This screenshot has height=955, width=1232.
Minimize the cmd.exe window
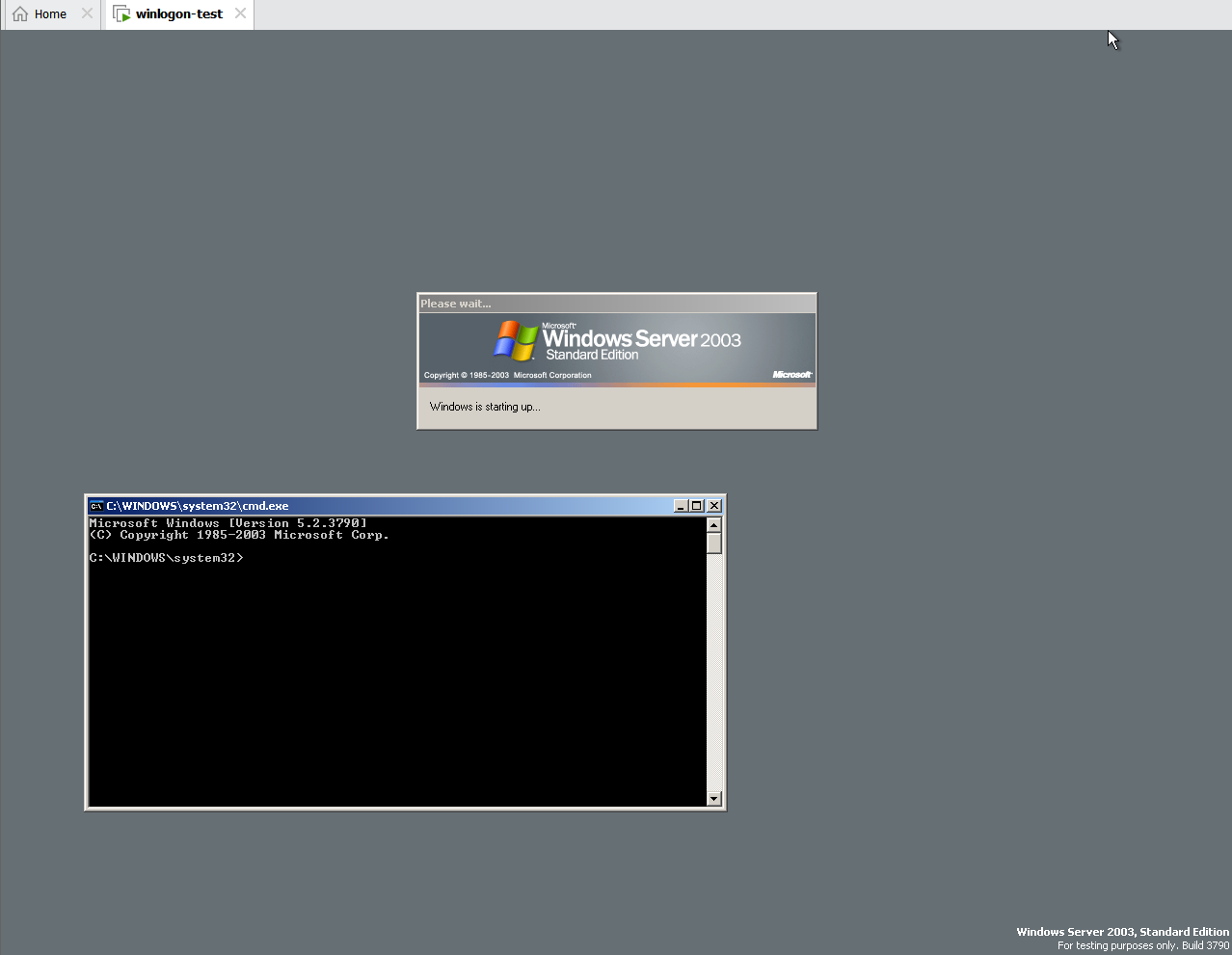tap(681, 506)
